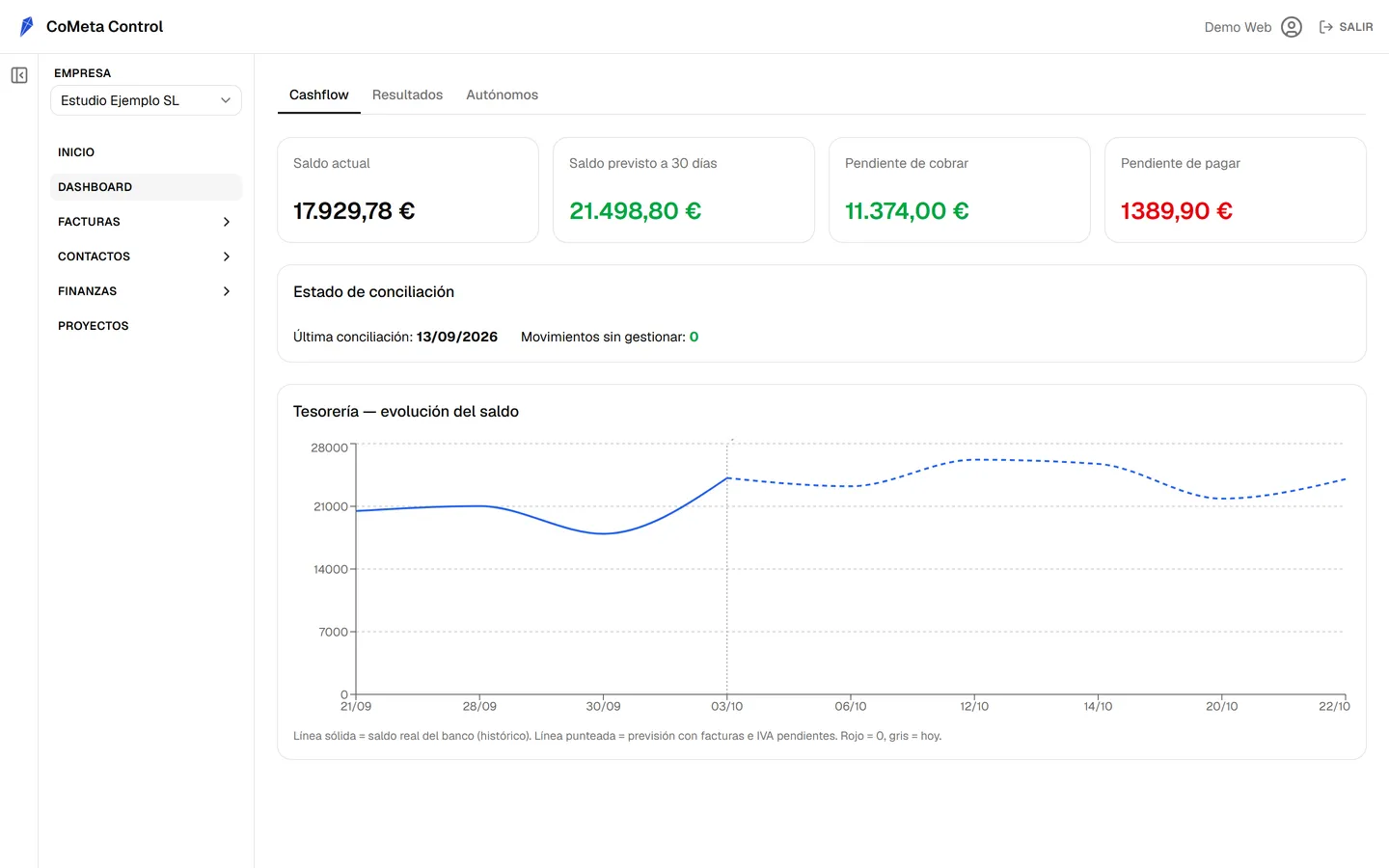Expand the FACTURAS menu chevron
1389x868 pixels.
[x=227, y=222]
